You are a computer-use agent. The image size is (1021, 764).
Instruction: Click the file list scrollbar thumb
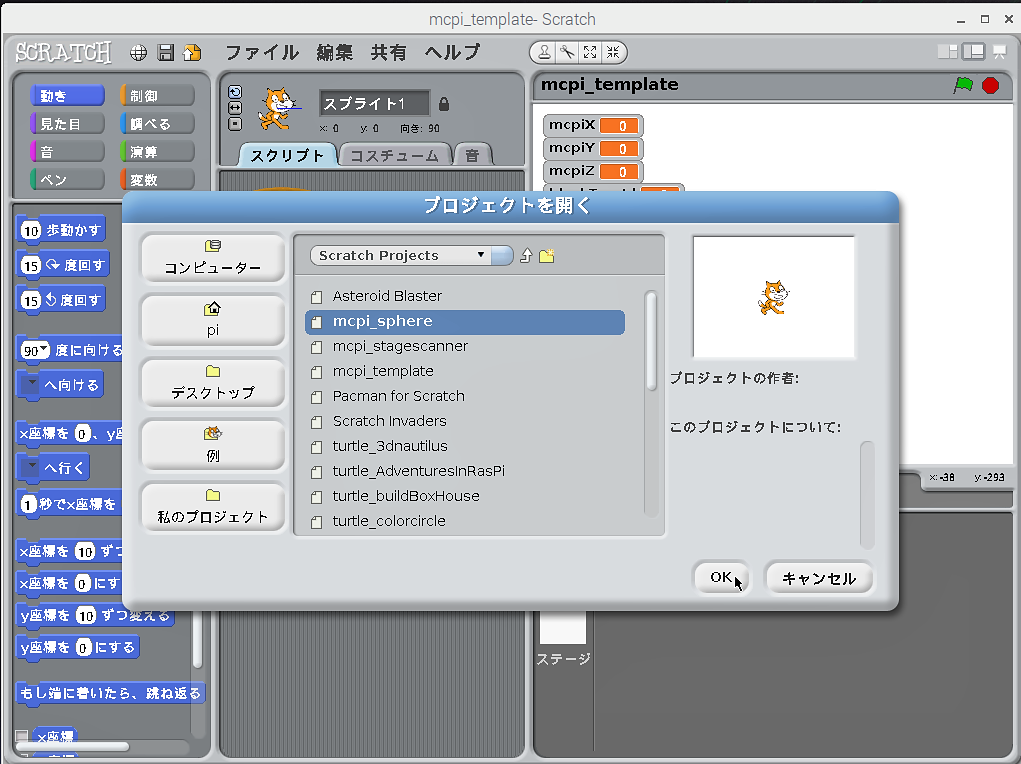click(651, 341)
